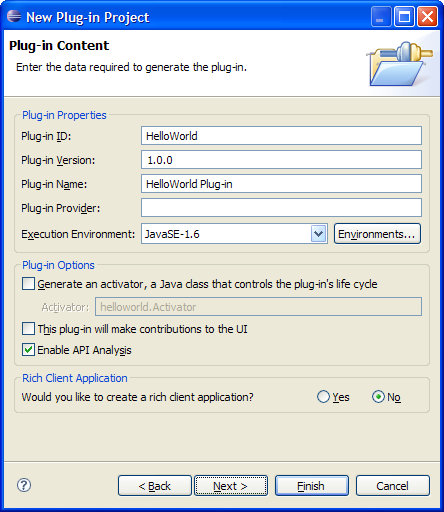Select the No radio button
Viewport: 444px width, 512px height.
tap(378, 397)
